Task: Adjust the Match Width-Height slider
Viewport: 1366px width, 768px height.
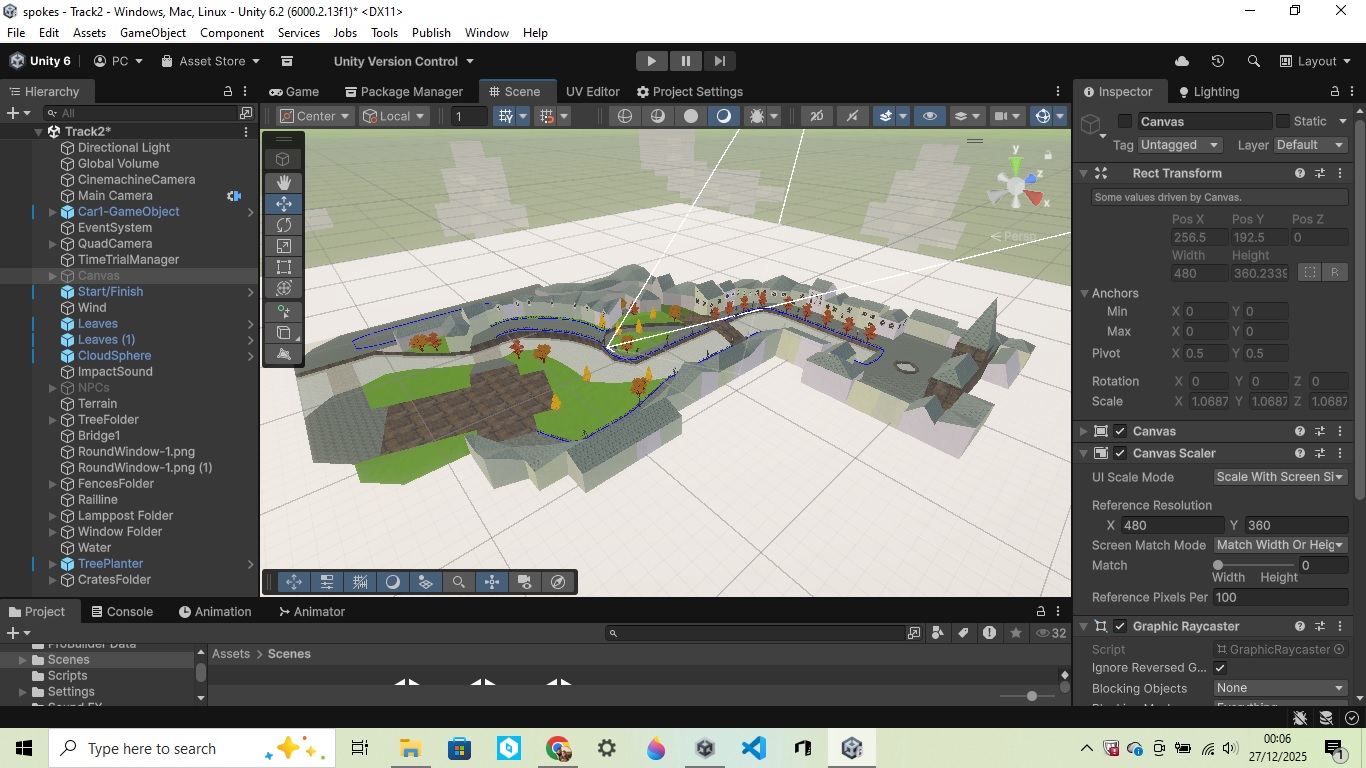Action: point(1218,566)
